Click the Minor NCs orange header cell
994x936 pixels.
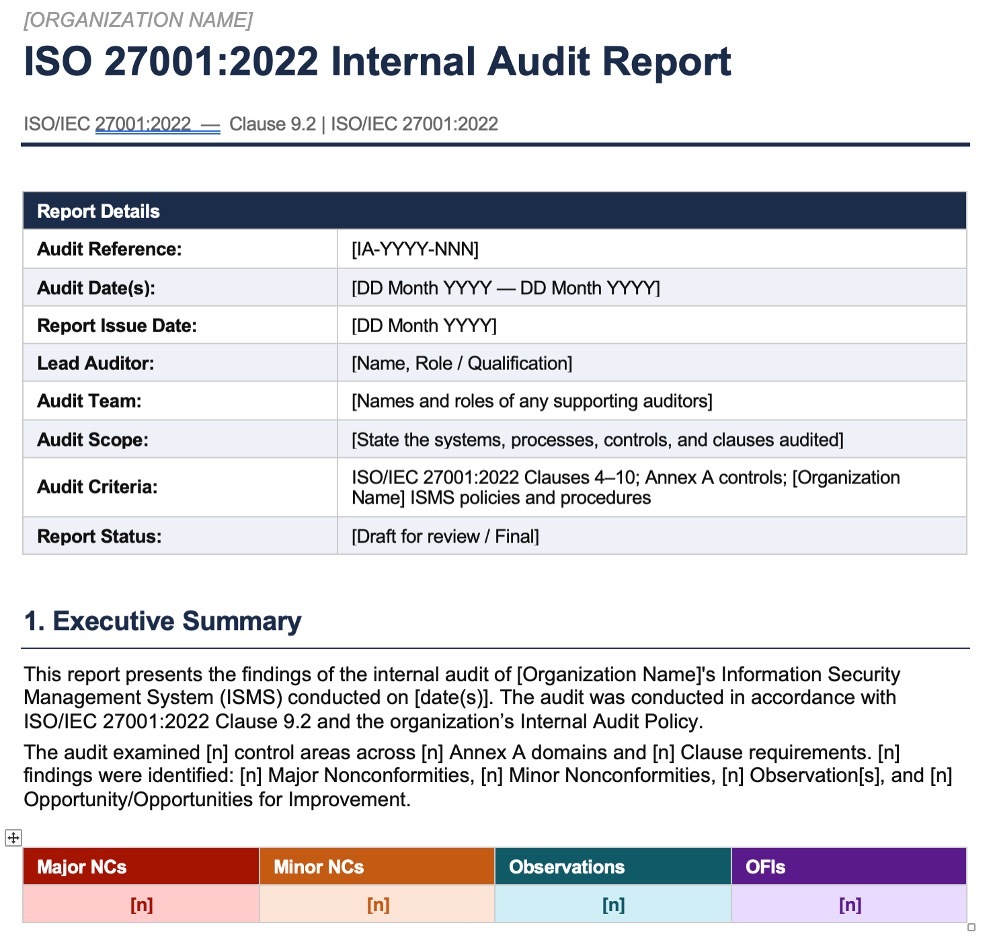coord(377,866)
